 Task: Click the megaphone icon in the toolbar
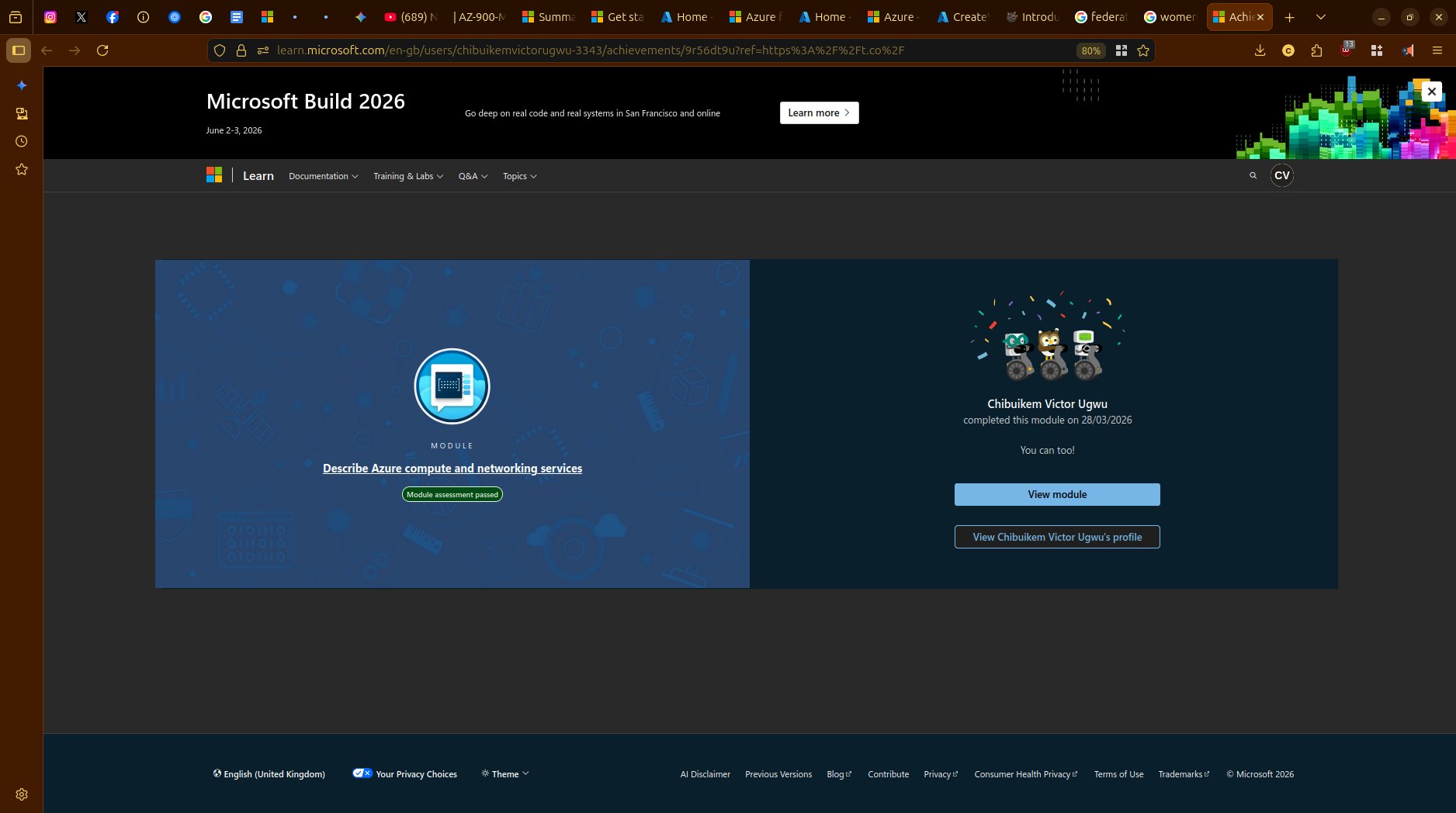point(1407,50)
